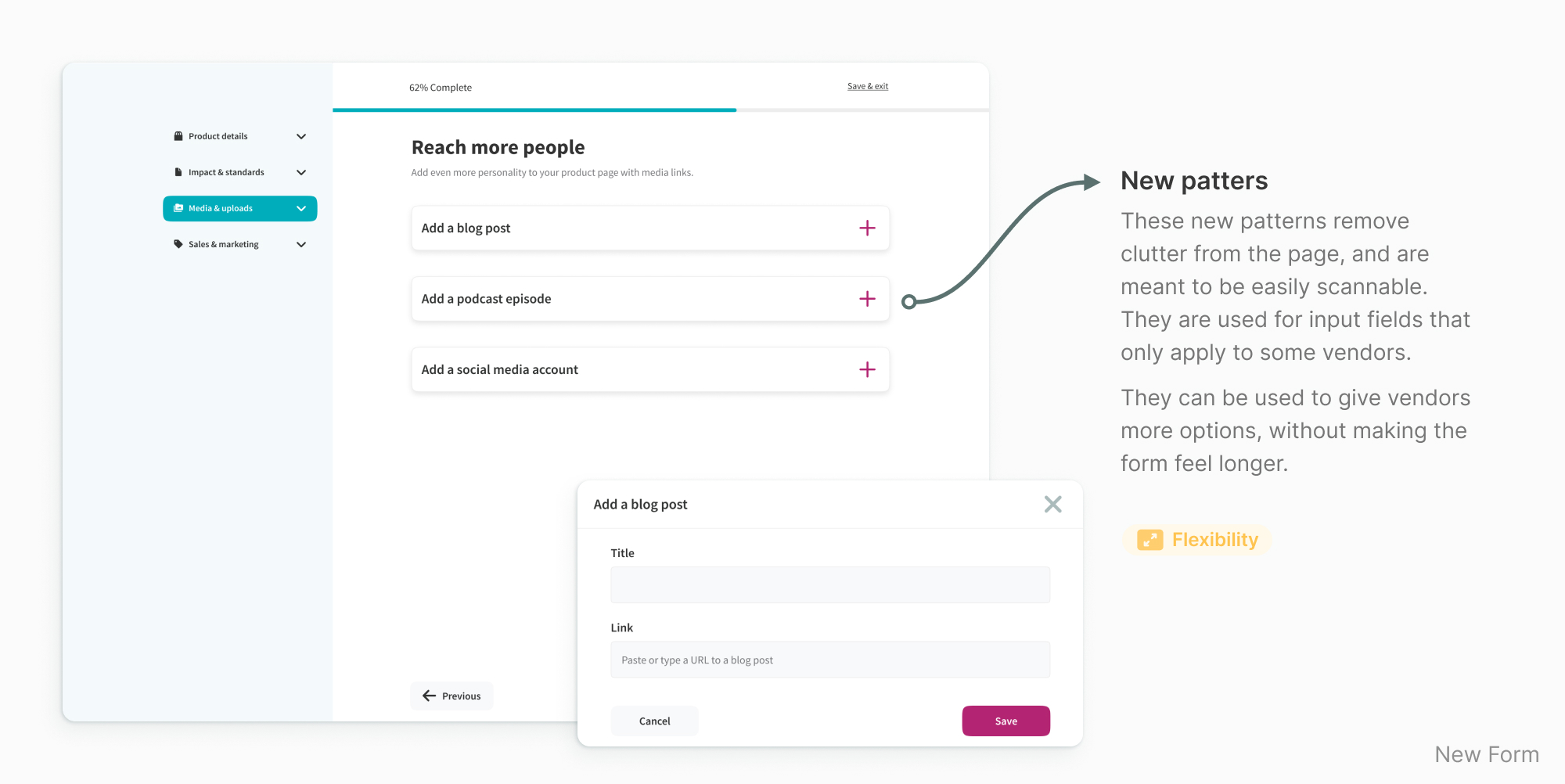
Task: Expand the Impact & standards chevron
Action: [x=301, y=172]
